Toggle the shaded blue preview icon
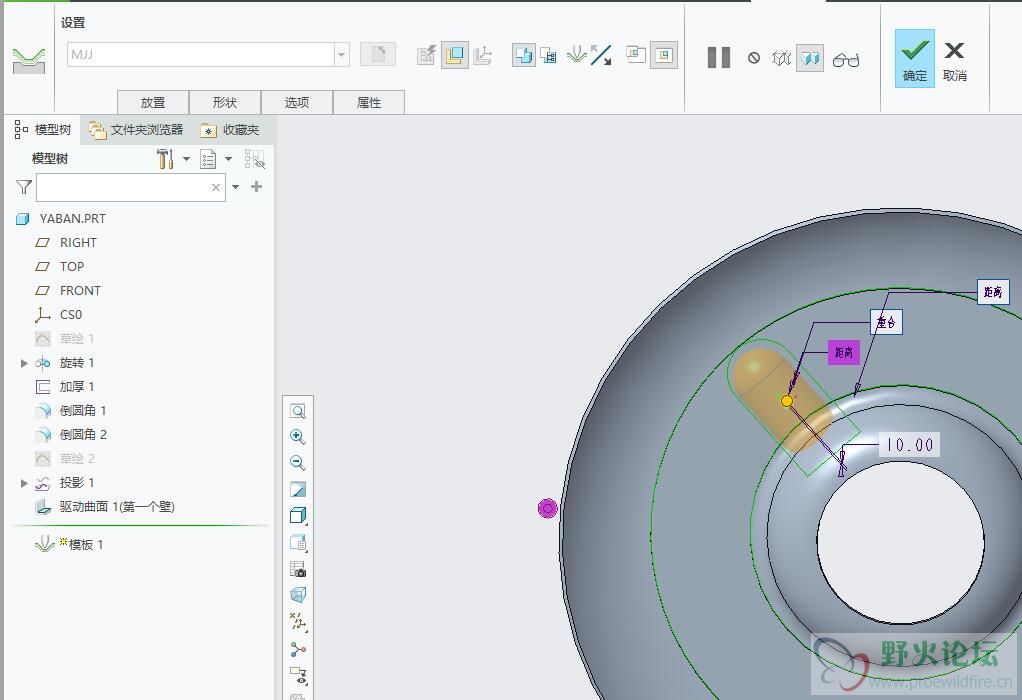The width and height of the screenshot is (1022, 700). (x=810, y=58)
